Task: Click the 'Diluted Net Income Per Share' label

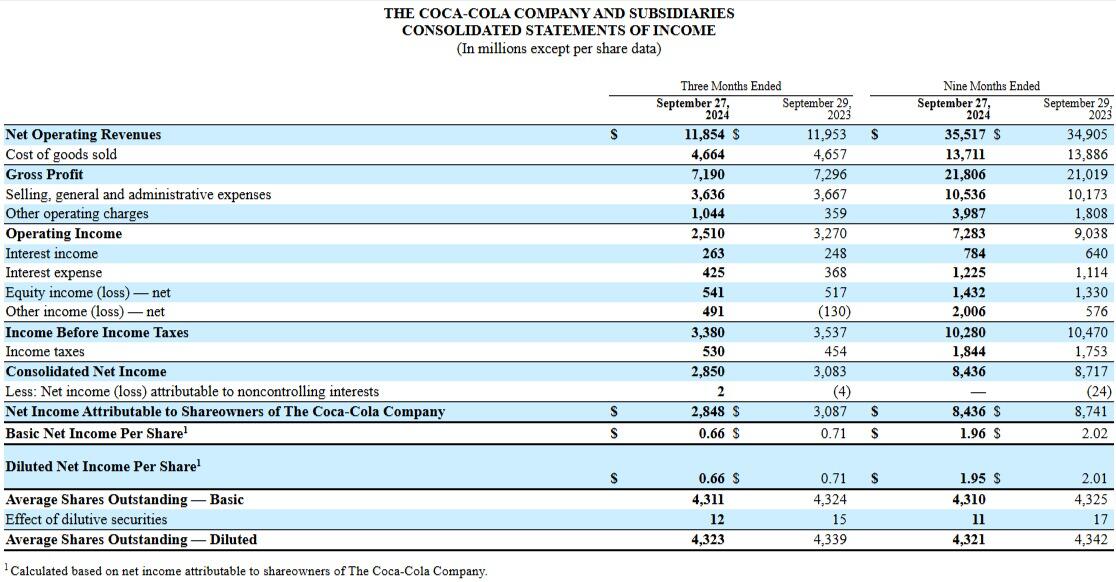Action: [103, 466]
